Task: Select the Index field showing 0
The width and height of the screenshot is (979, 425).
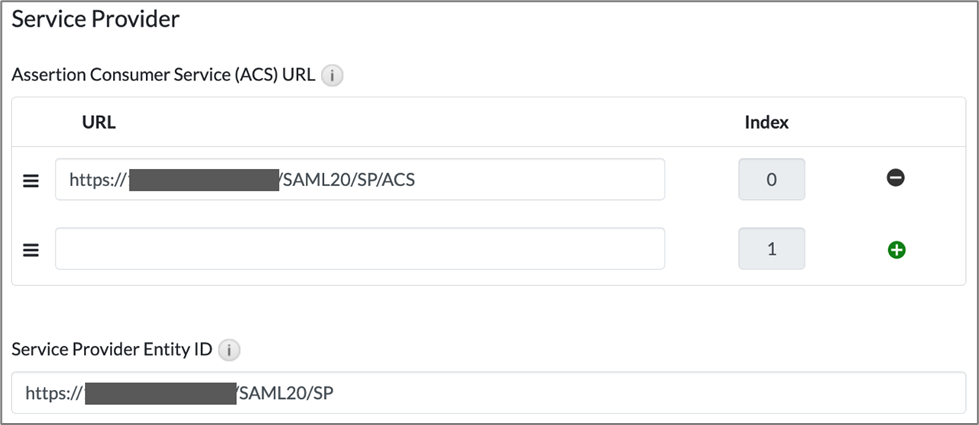Action: [x=771, y=180]
